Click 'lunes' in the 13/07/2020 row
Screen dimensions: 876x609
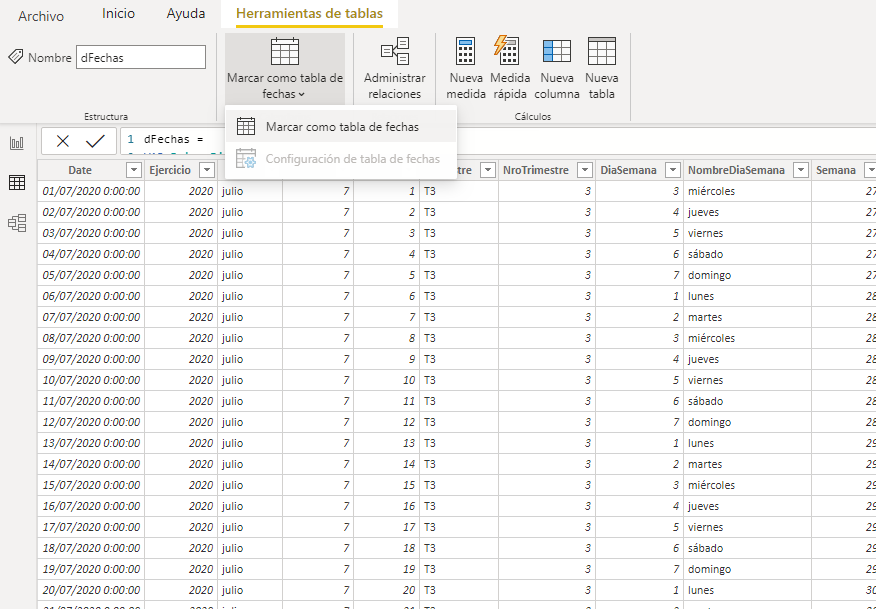(701, 443)
